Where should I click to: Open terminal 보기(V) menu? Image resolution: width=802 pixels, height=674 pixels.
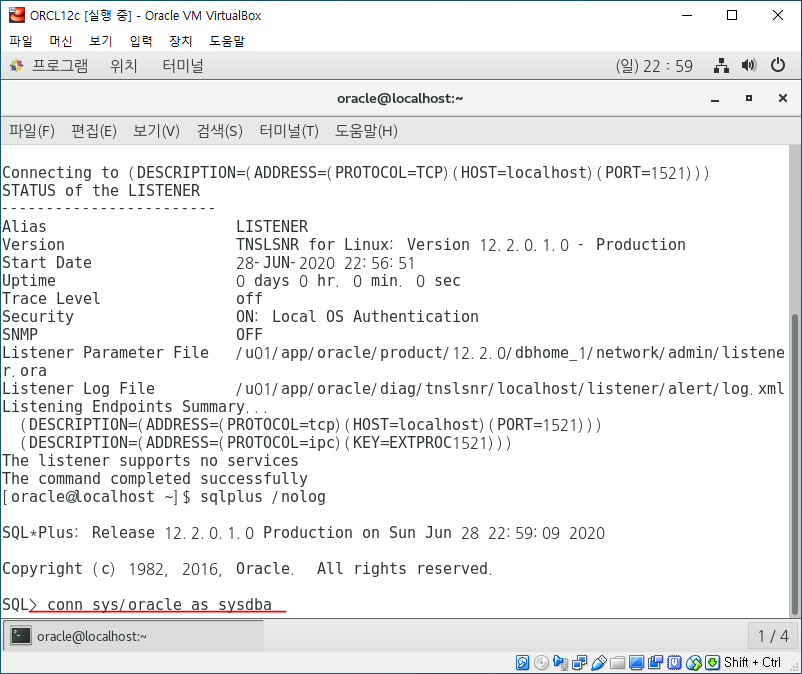(x=156, y=131)
